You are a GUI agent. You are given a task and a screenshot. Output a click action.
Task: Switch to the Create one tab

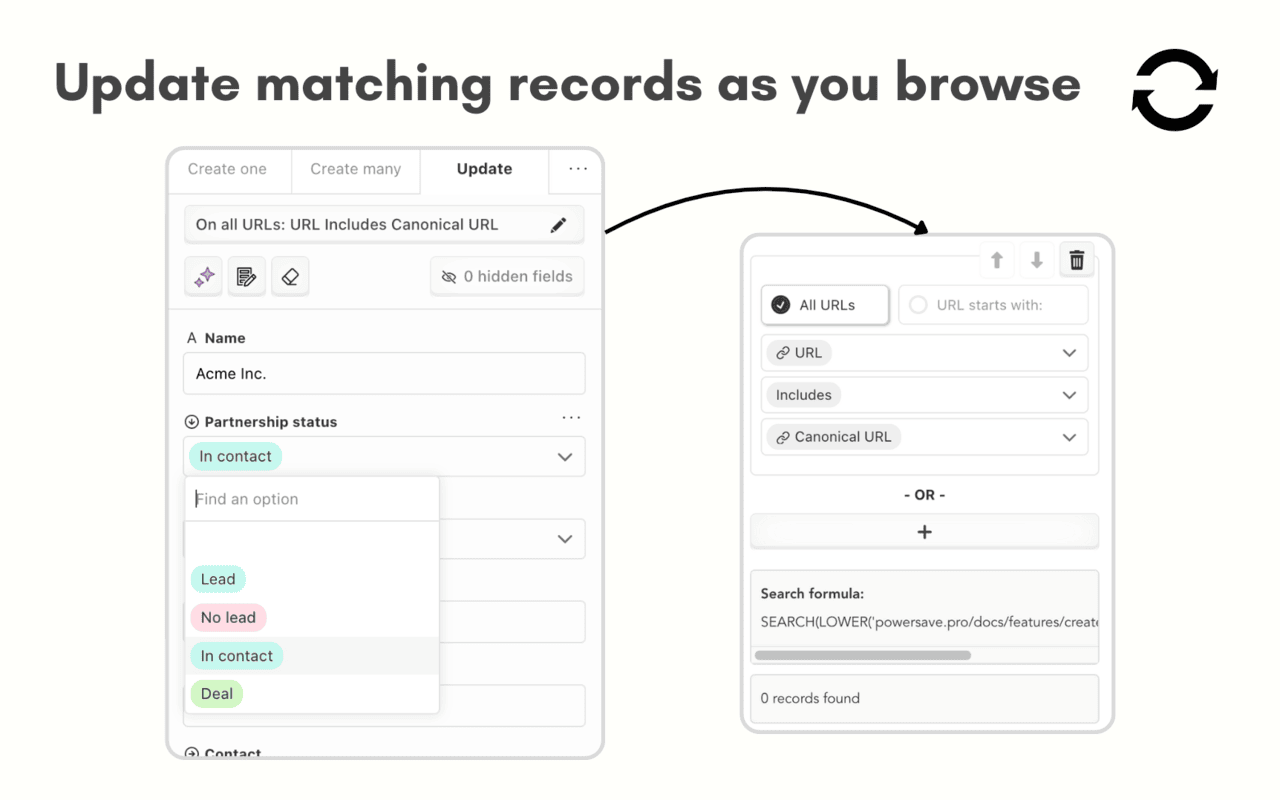tap(228, 169)
